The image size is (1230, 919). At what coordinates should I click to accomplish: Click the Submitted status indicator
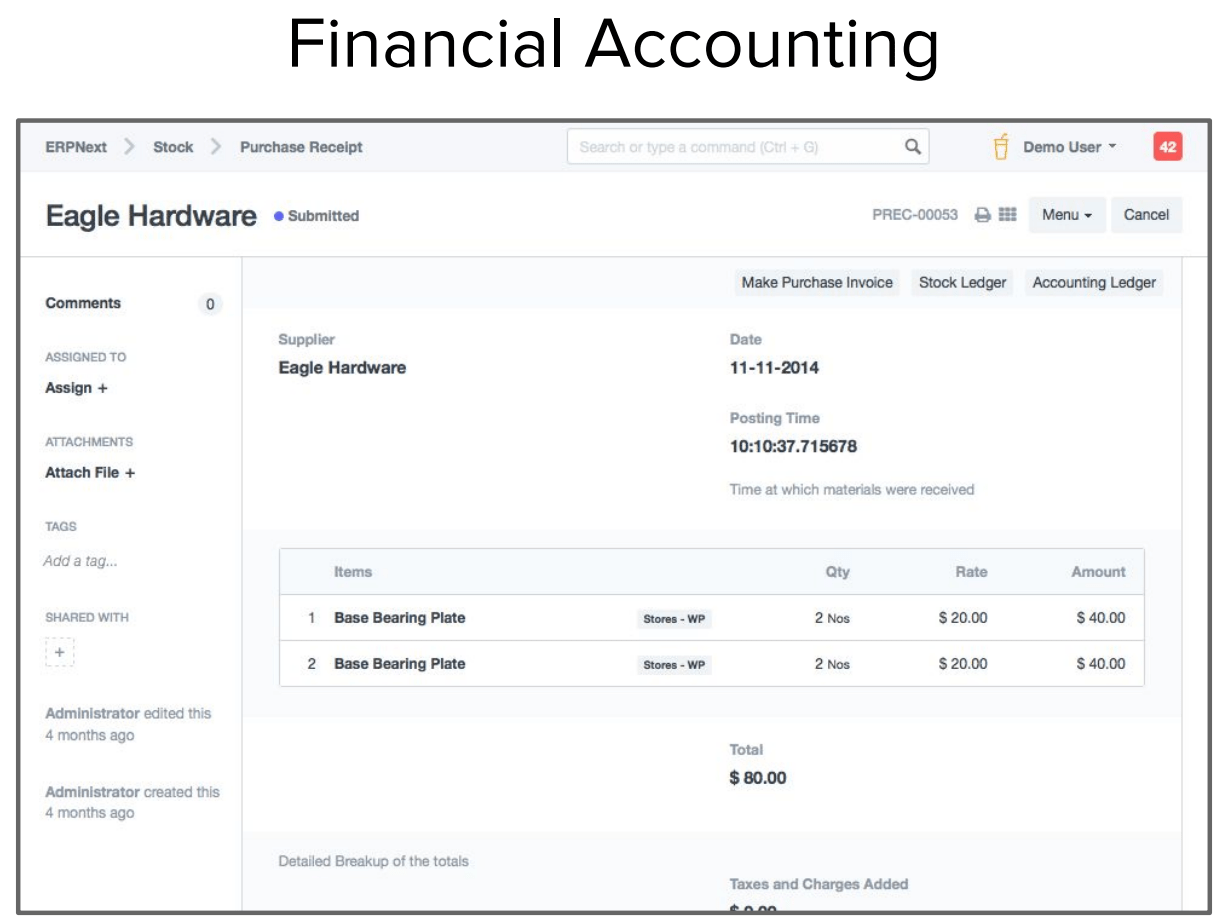(x=316, y=216)
